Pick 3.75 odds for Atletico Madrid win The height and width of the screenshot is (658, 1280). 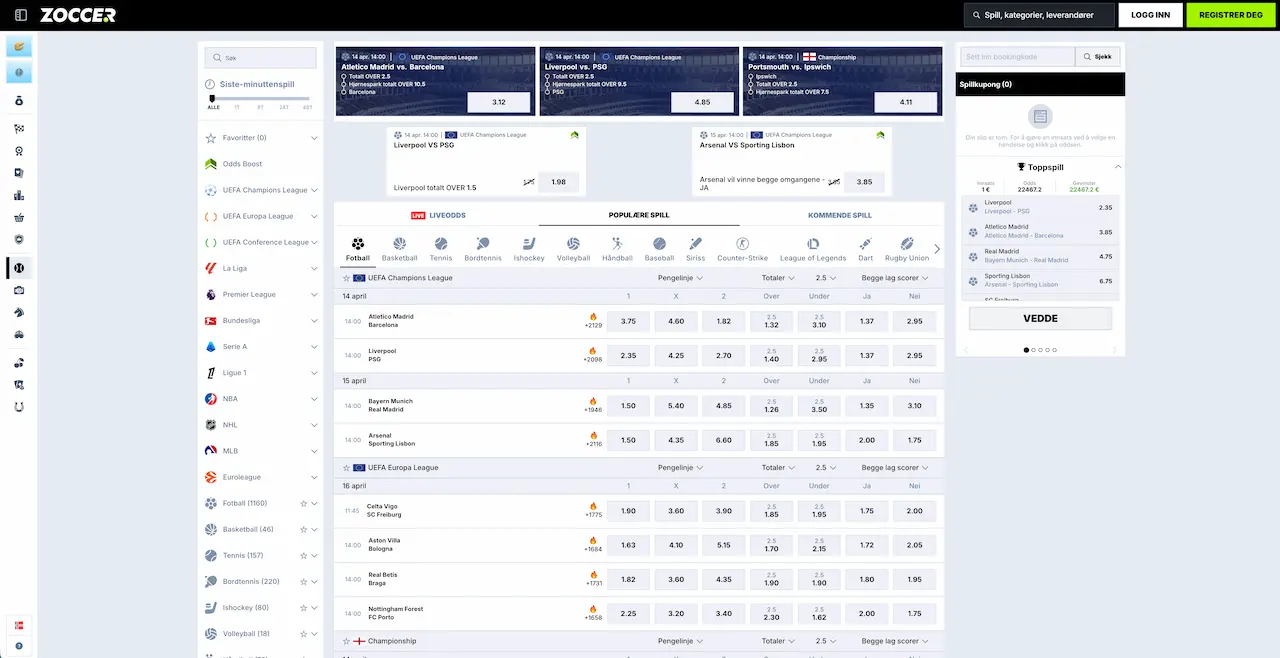tap(628, 321)
